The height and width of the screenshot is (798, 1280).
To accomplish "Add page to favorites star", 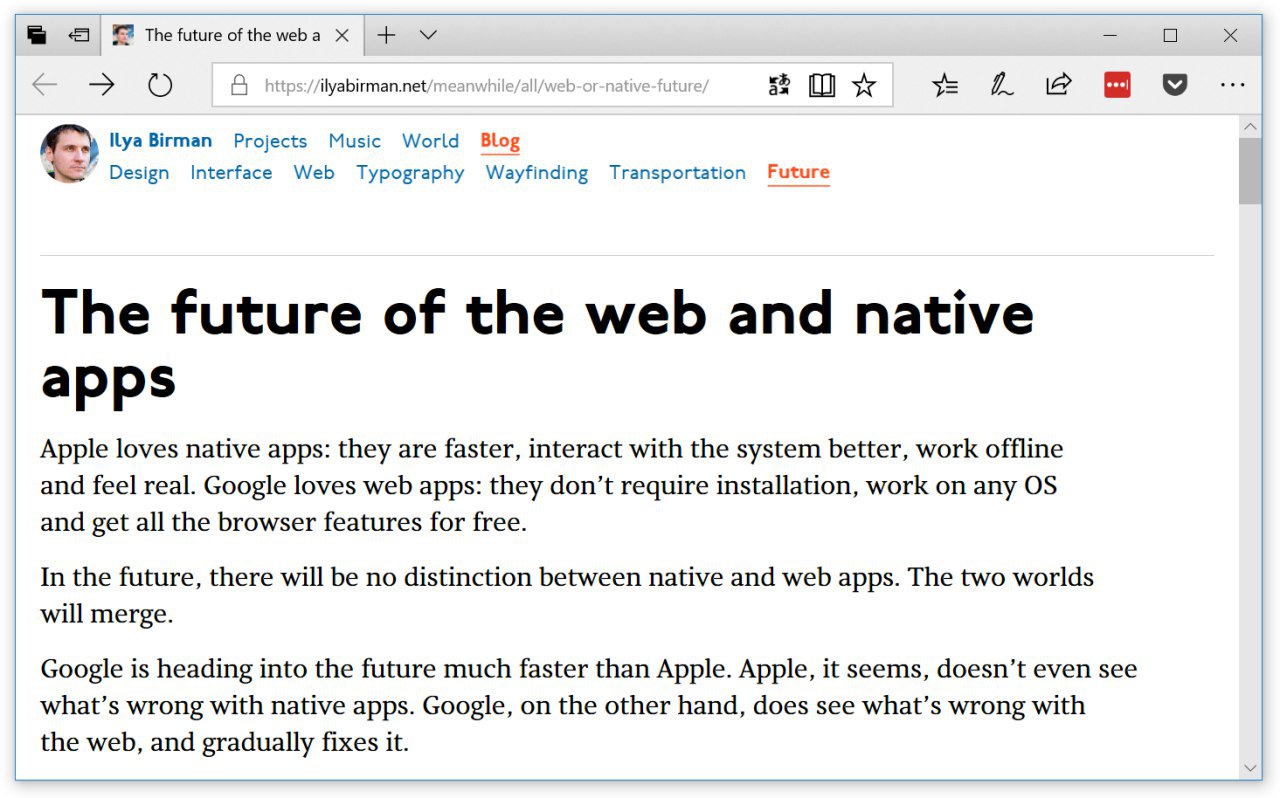I will 864,85.
